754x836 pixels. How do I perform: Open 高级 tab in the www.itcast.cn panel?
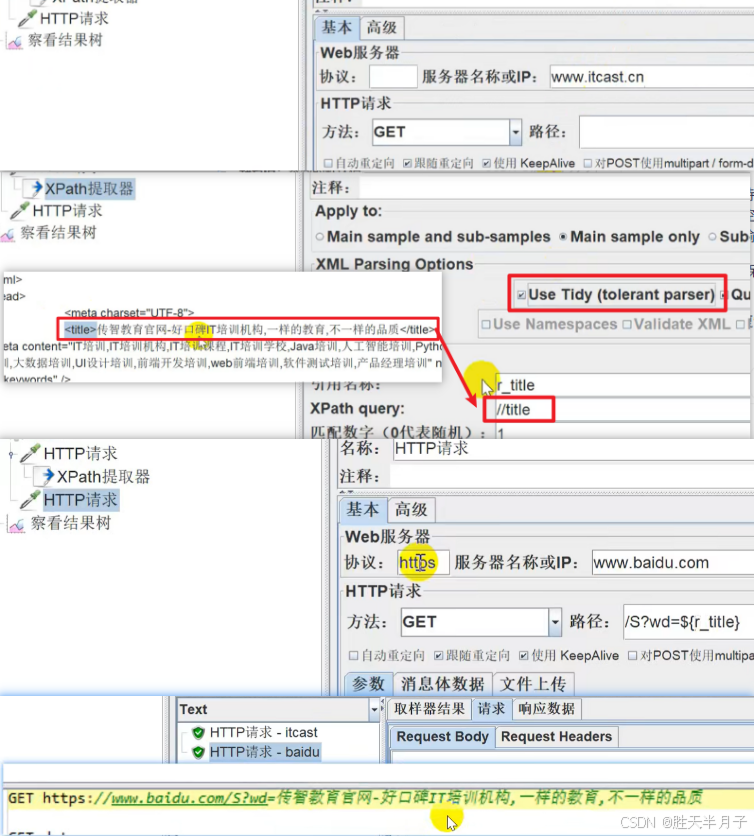click(381, 28)
